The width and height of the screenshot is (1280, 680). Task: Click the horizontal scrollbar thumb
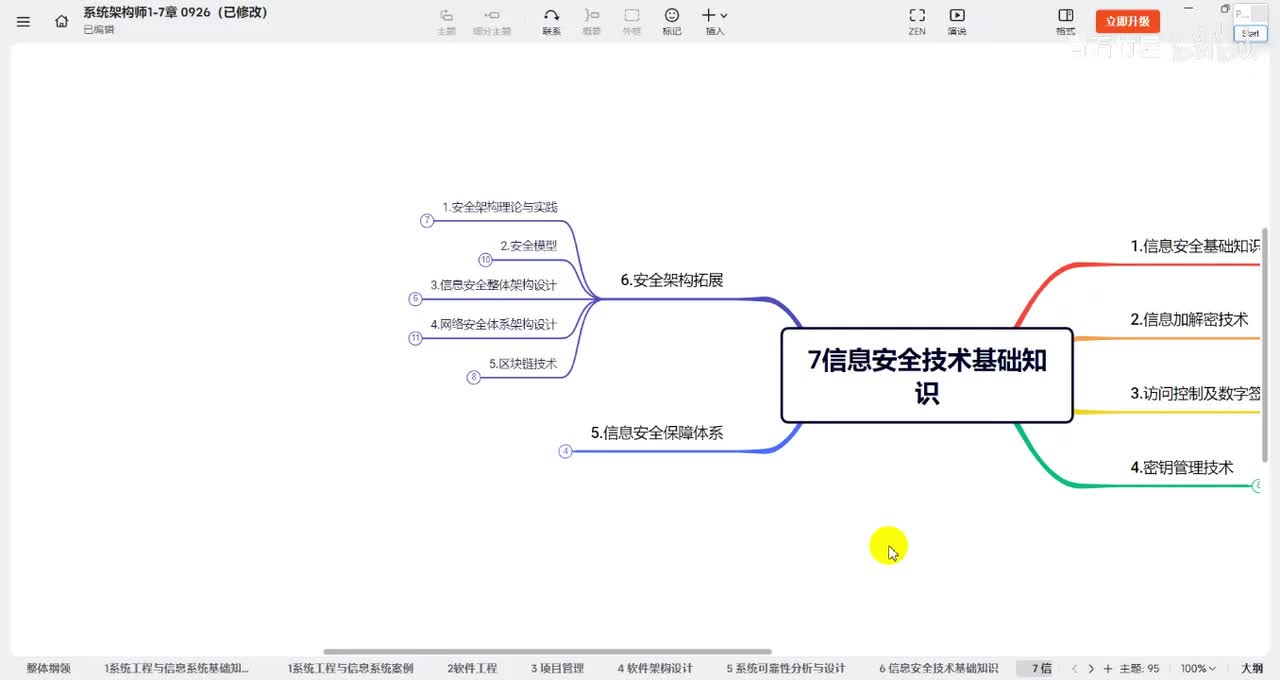(x=547, y=652)
